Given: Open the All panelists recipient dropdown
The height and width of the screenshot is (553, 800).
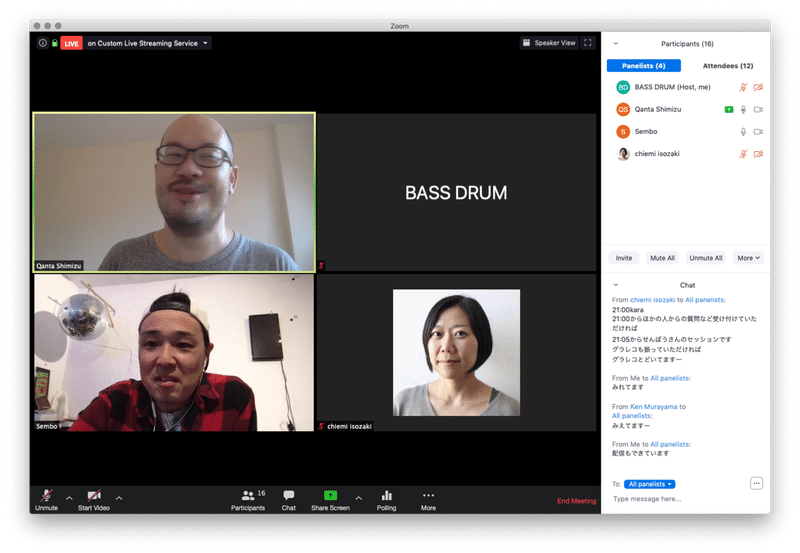Looking at the screenshot, I should 649,485.
